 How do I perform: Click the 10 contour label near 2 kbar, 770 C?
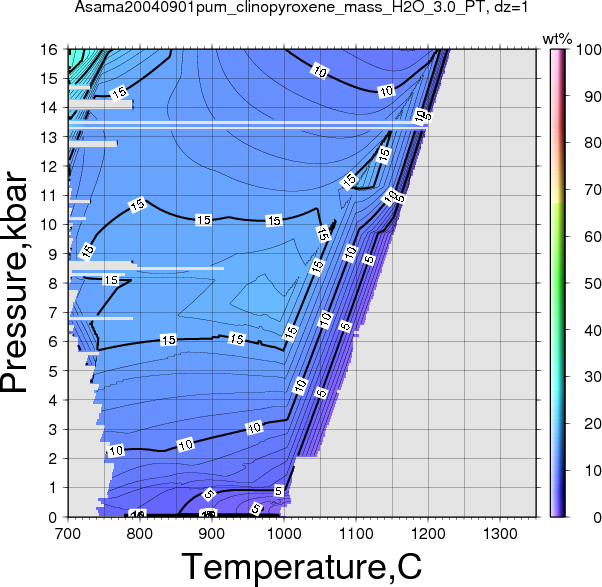click(116, 451)
